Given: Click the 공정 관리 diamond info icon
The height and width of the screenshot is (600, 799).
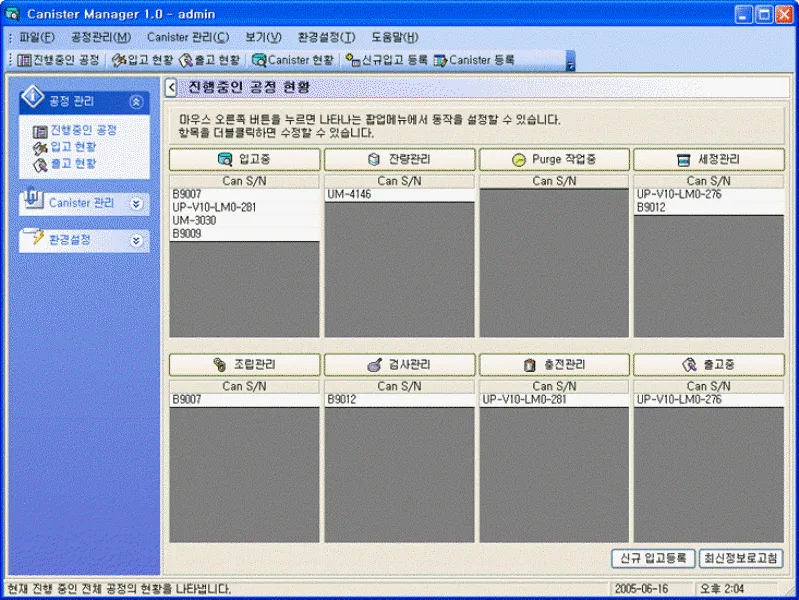Looking at the screenshot, I should coord(33,96).
